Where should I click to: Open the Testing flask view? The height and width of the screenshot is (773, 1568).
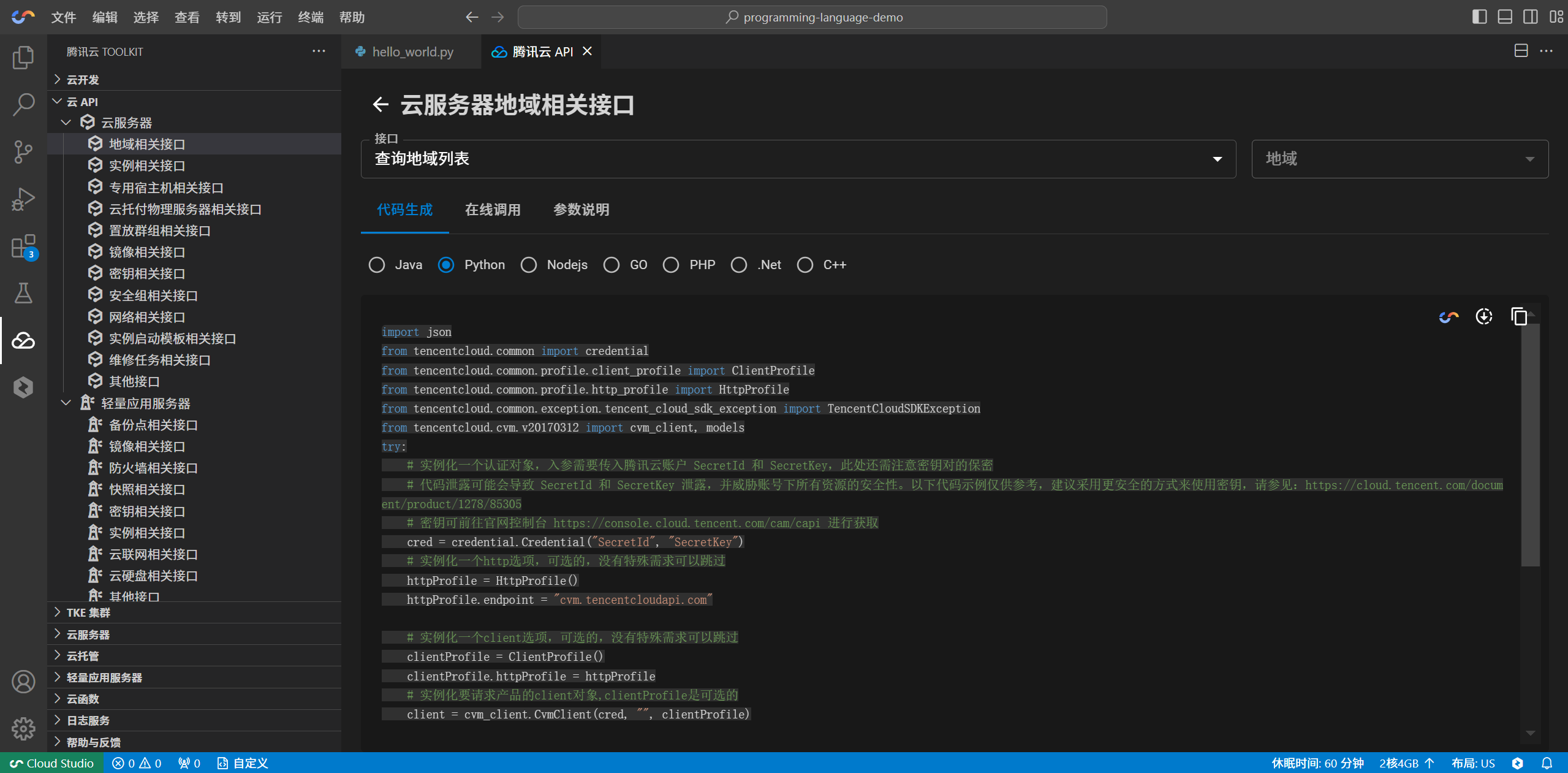click(23, 293)
